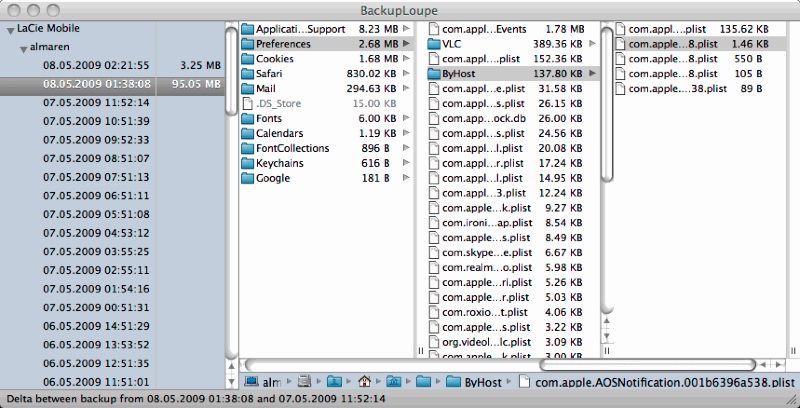Viewport: 800px width, 408px height.
Task: Click the 89 B plist file icon
Action: tap(620, 89)
